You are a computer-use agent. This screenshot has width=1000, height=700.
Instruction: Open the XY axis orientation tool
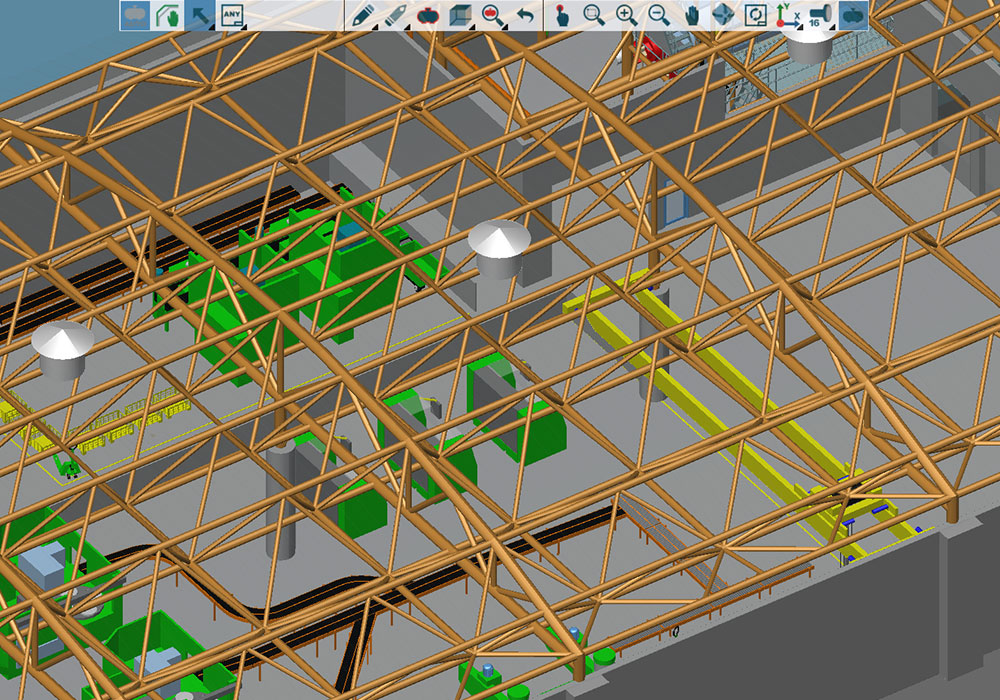788,15
